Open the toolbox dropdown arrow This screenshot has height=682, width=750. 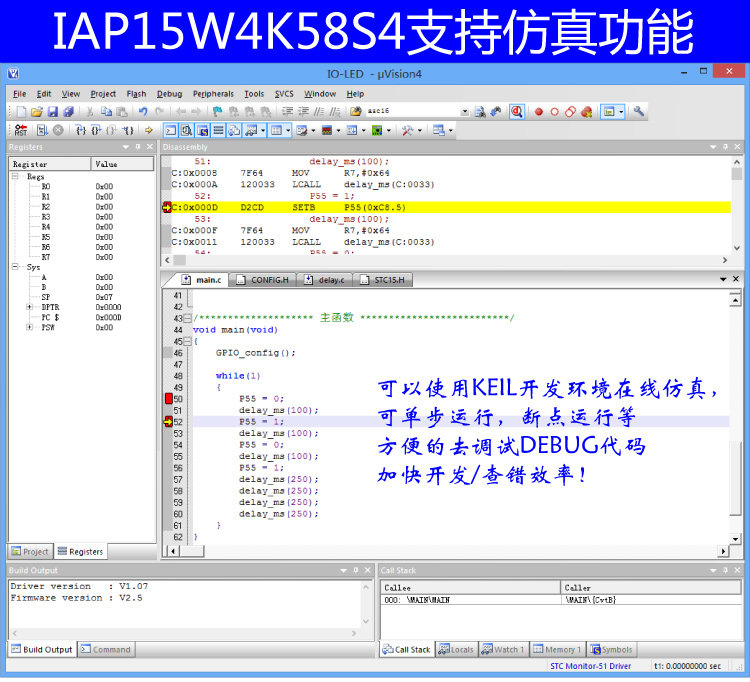point(420,131)
